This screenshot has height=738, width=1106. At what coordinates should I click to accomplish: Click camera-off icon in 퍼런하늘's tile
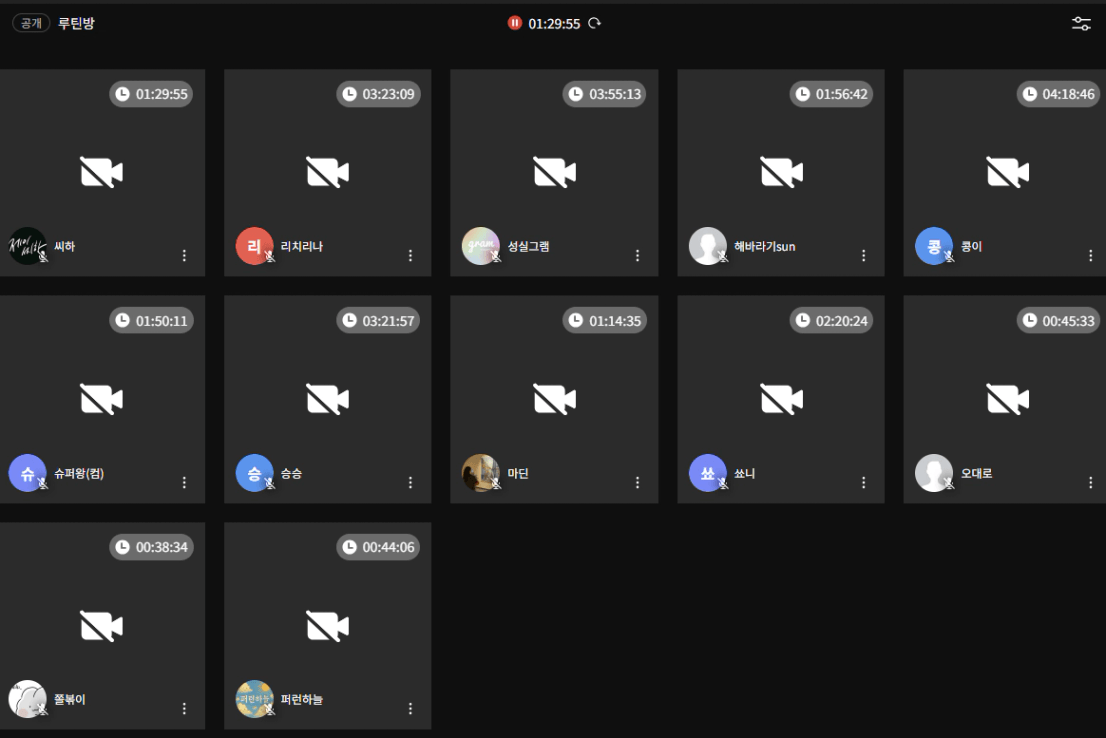tap(328, 626)
